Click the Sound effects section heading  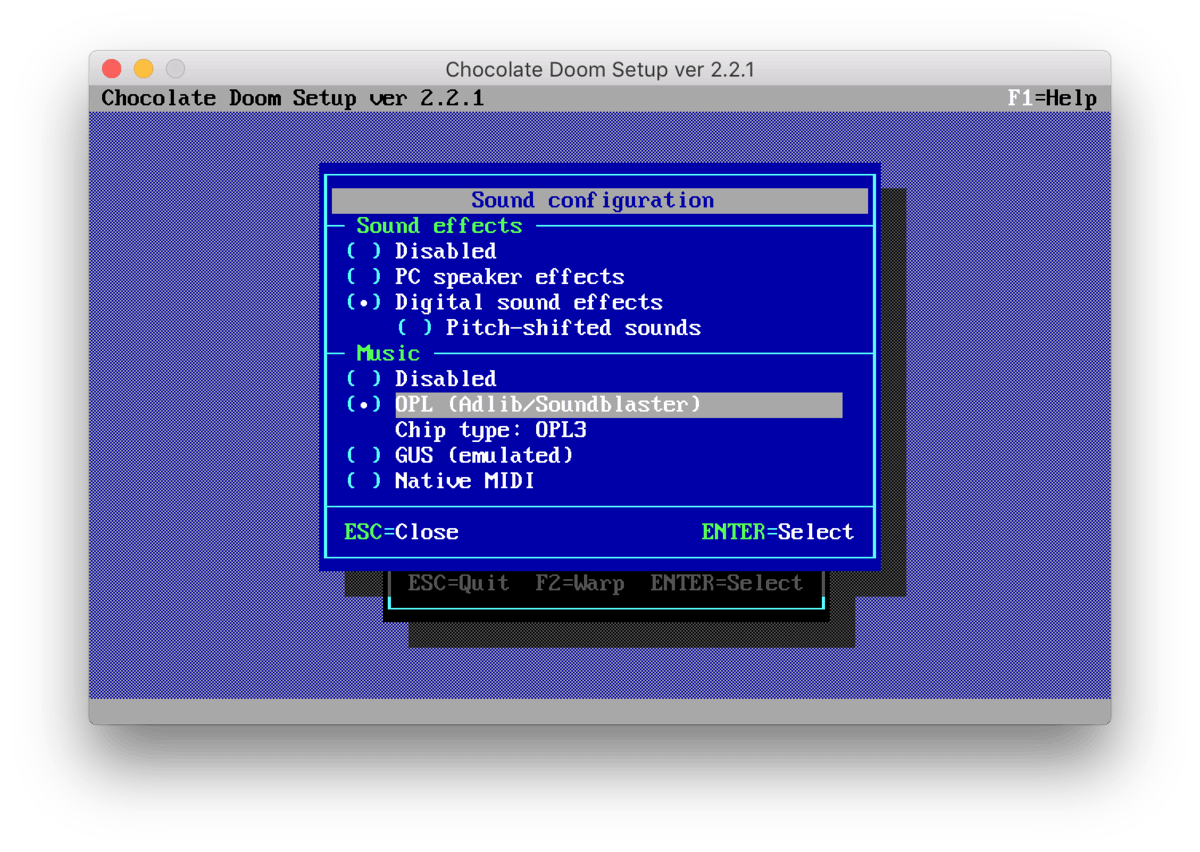(439, 226)
